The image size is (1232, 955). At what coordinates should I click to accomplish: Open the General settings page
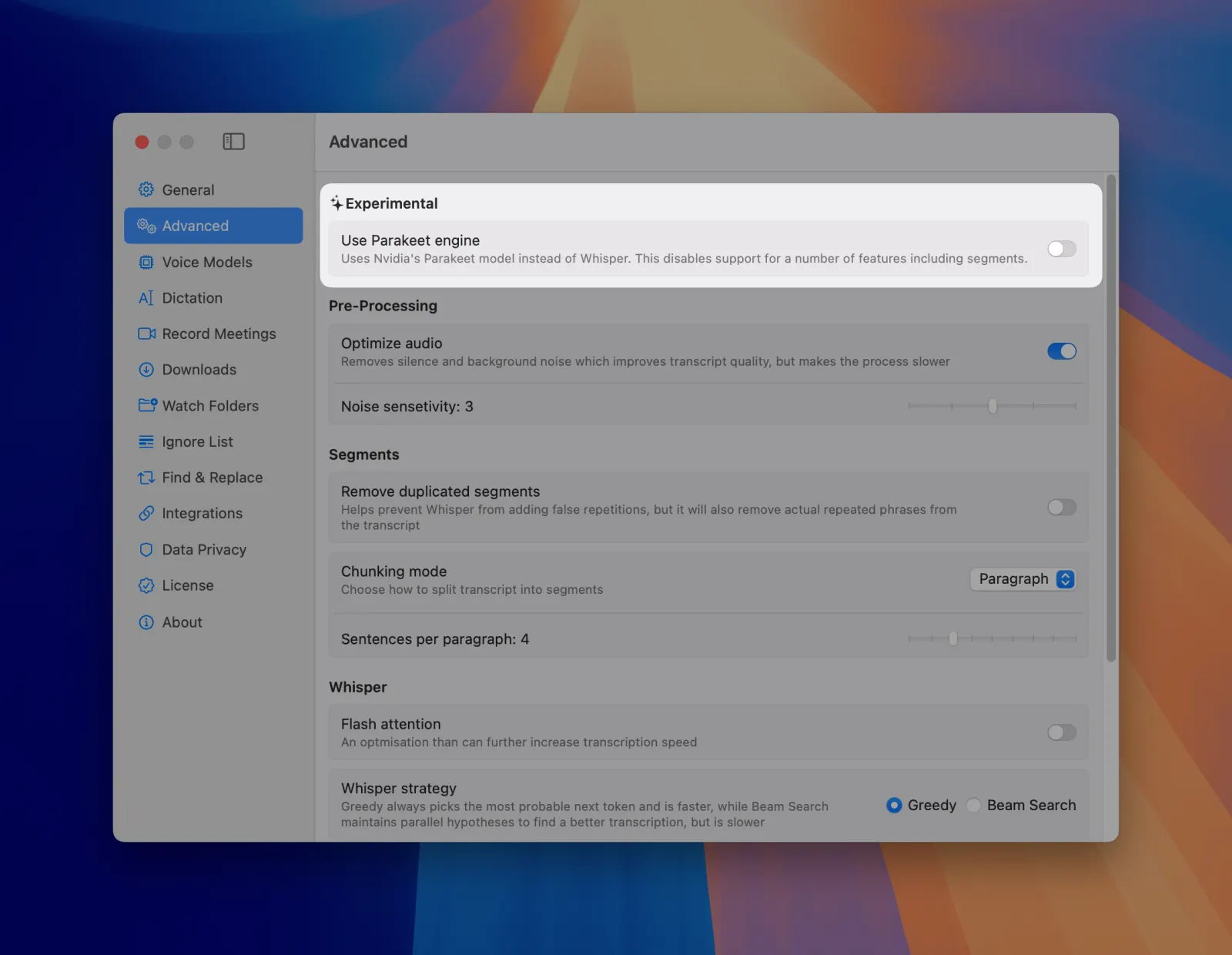coord(213,189)
